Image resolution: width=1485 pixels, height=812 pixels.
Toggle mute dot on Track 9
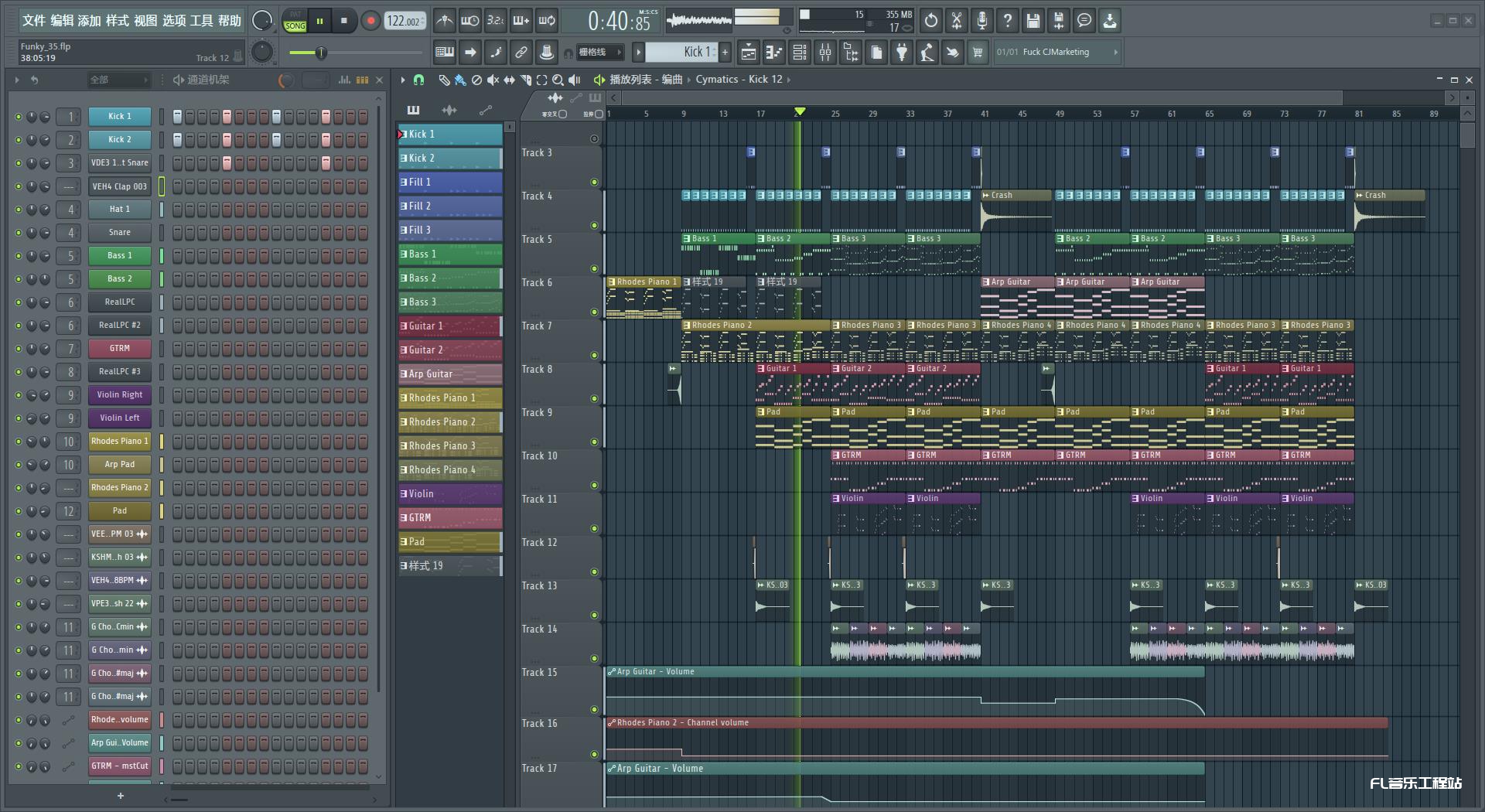(x=594, y=442)
